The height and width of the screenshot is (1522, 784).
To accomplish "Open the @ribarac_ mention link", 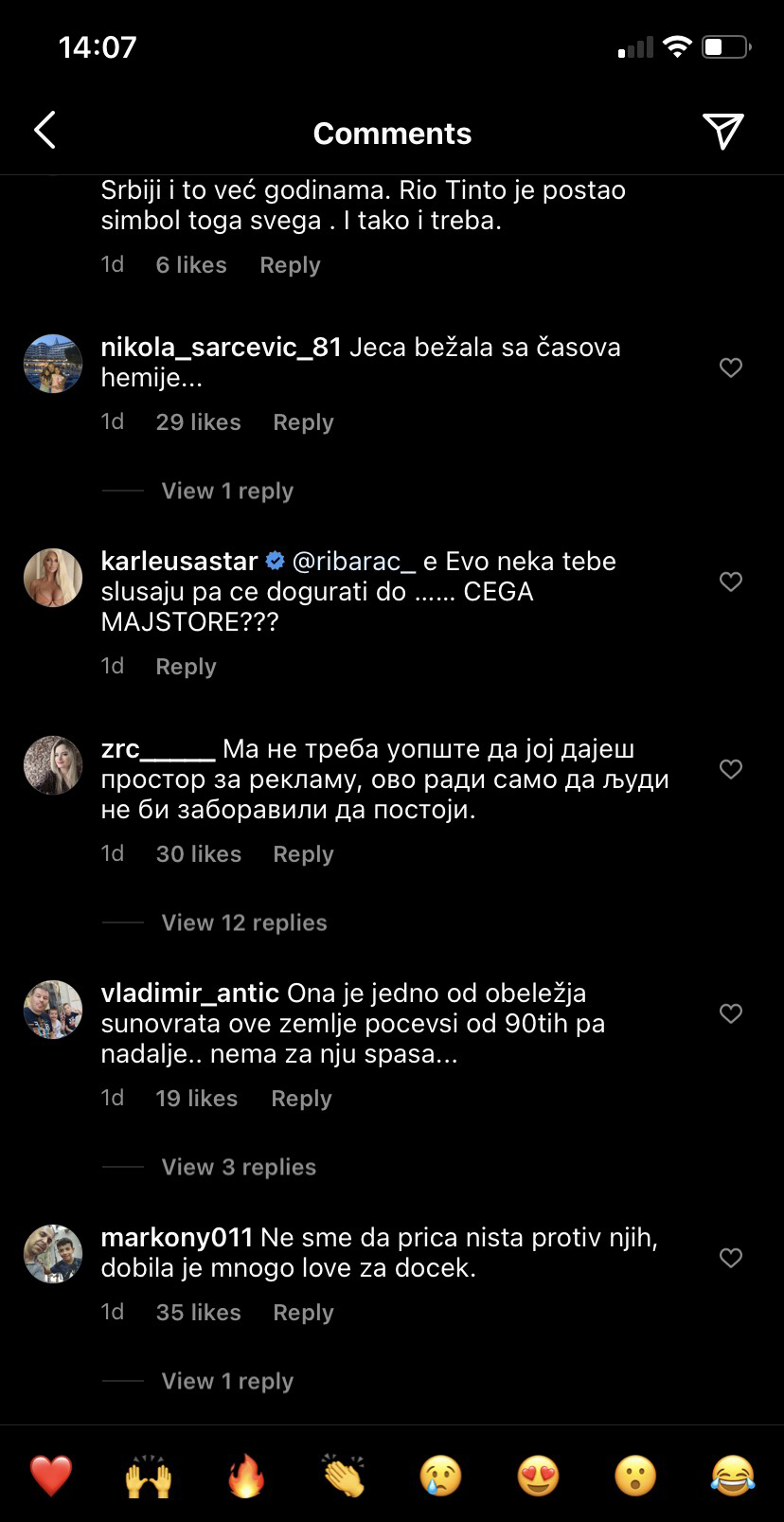I will pyautogui.click(x=354, y=562).
